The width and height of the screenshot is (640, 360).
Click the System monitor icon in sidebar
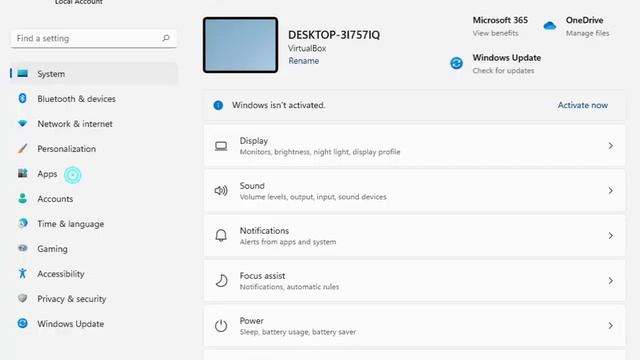[x=23, y=73]
